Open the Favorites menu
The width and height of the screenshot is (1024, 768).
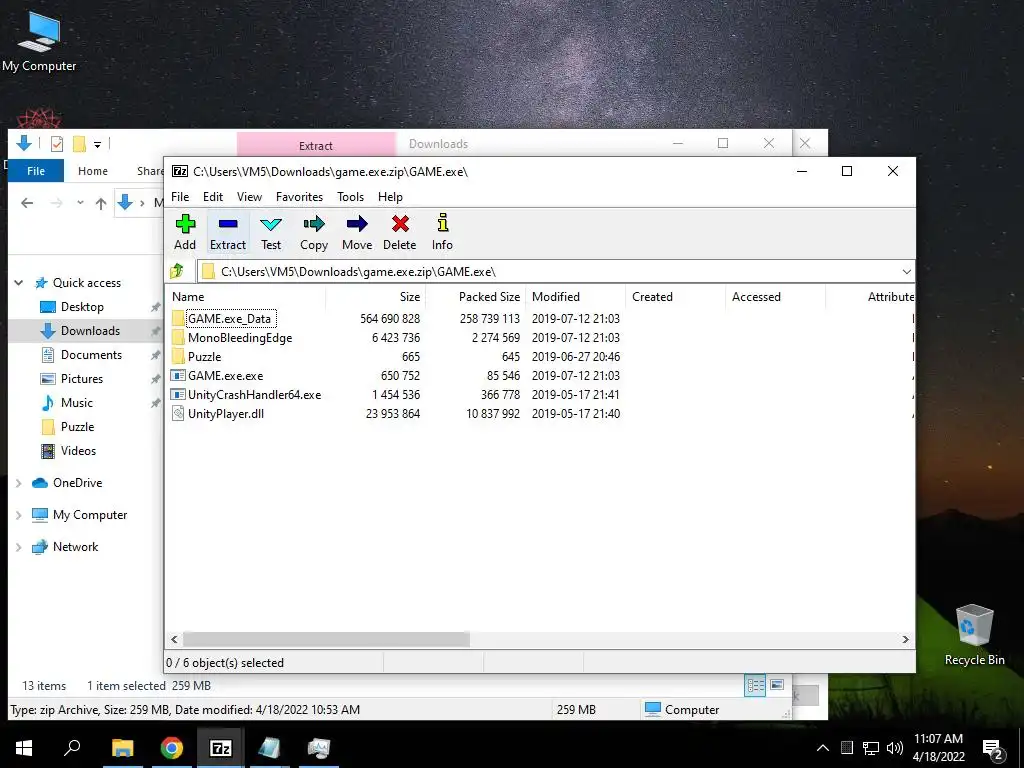tap(299, 197)
